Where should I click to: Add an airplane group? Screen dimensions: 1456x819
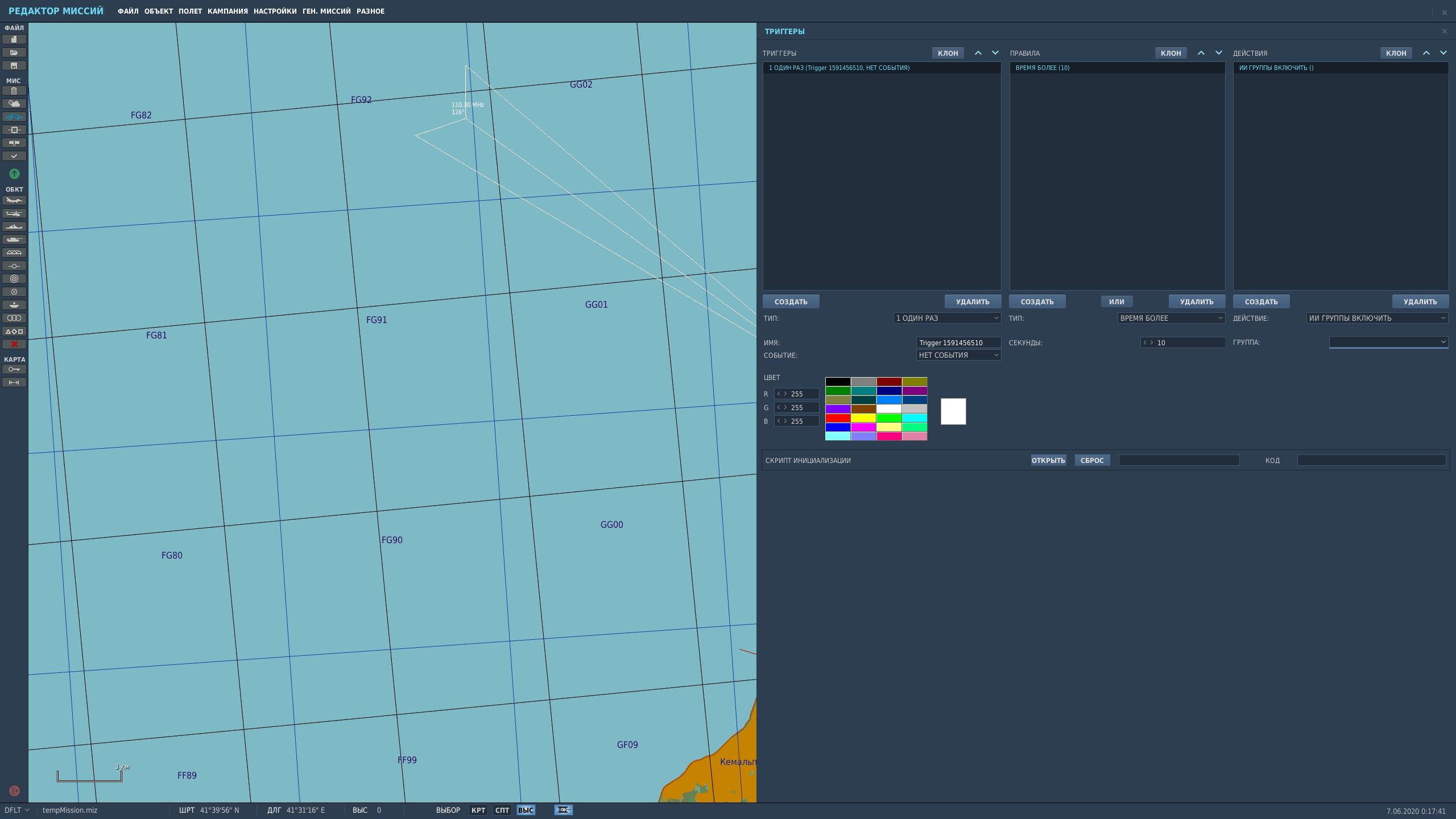click(14, 200)
